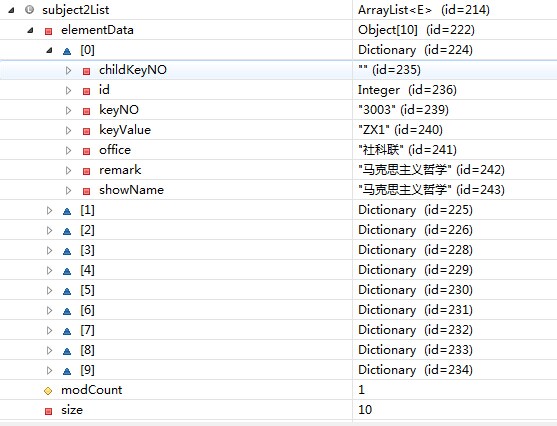
Task: Click the red square icon beside elementData
Action: (x=48, y=31)
